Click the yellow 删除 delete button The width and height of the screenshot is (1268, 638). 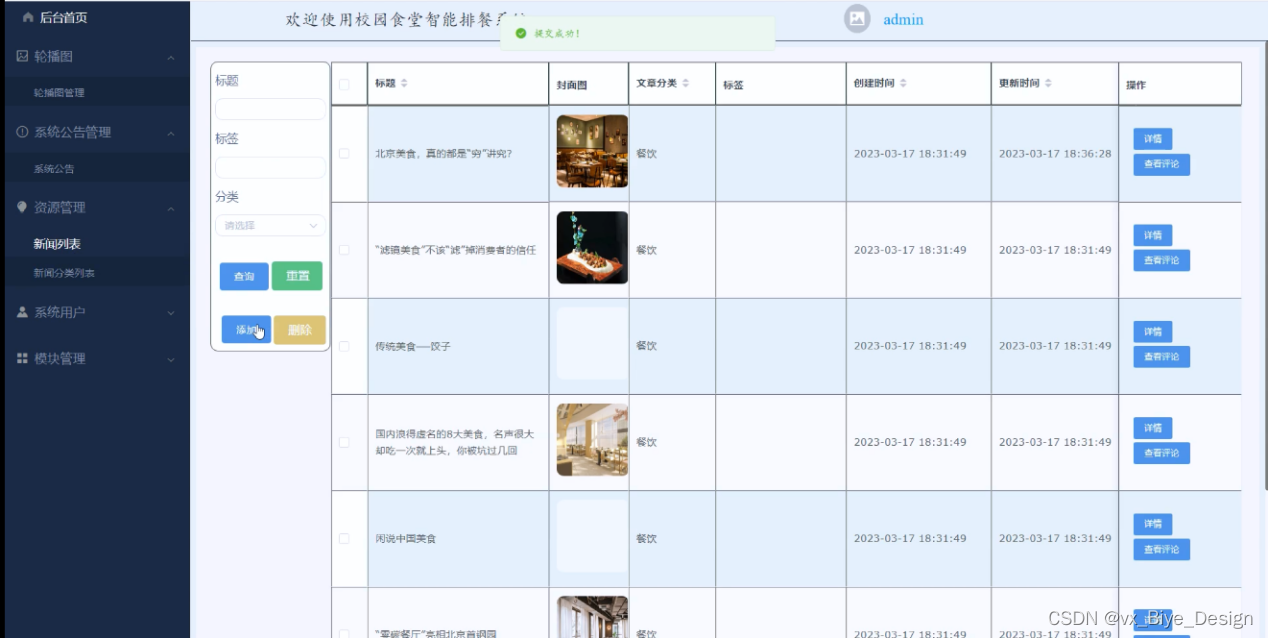point(300,329)
